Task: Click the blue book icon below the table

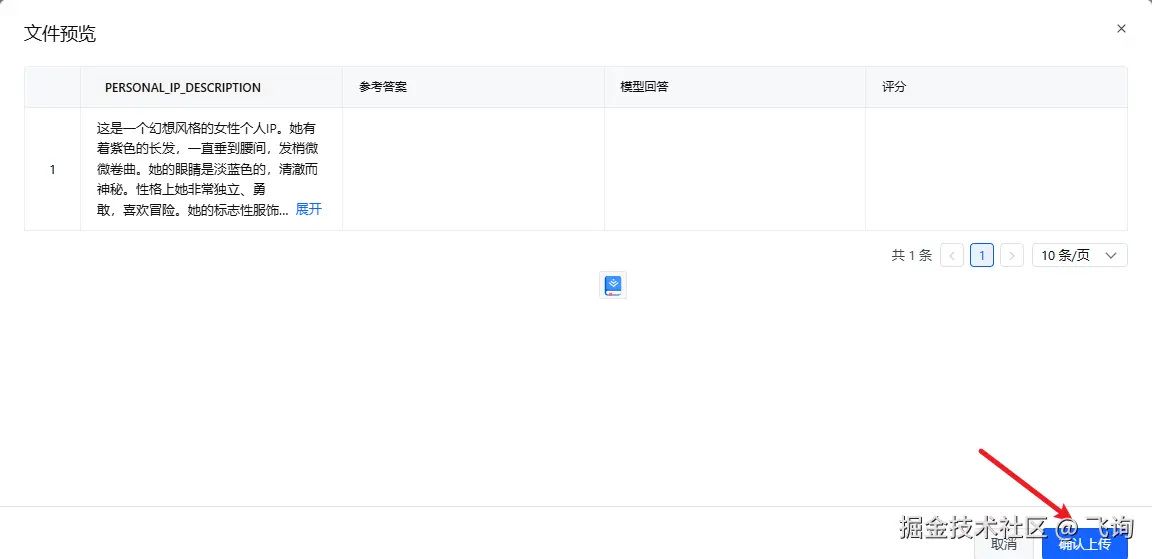Action: (x=613, y=285)
